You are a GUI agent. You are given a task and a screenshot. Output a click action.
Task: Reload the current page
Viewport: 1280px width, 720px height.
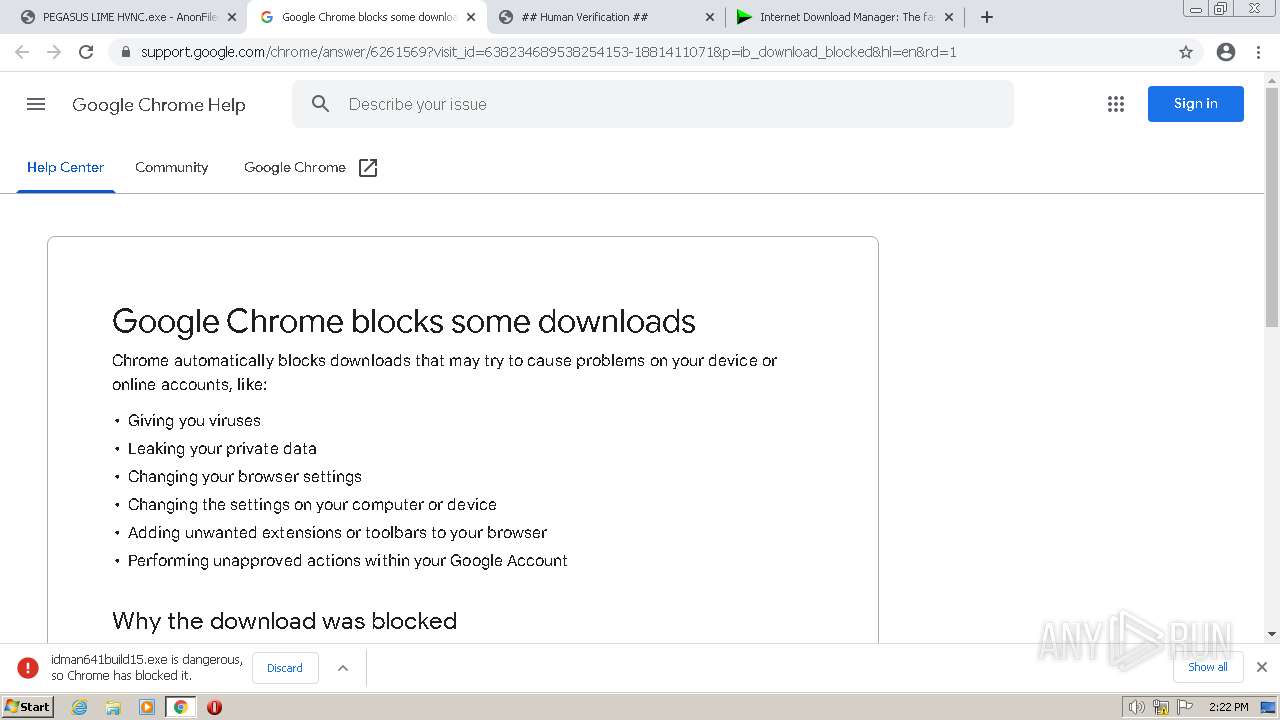click(x=86, y=52)
